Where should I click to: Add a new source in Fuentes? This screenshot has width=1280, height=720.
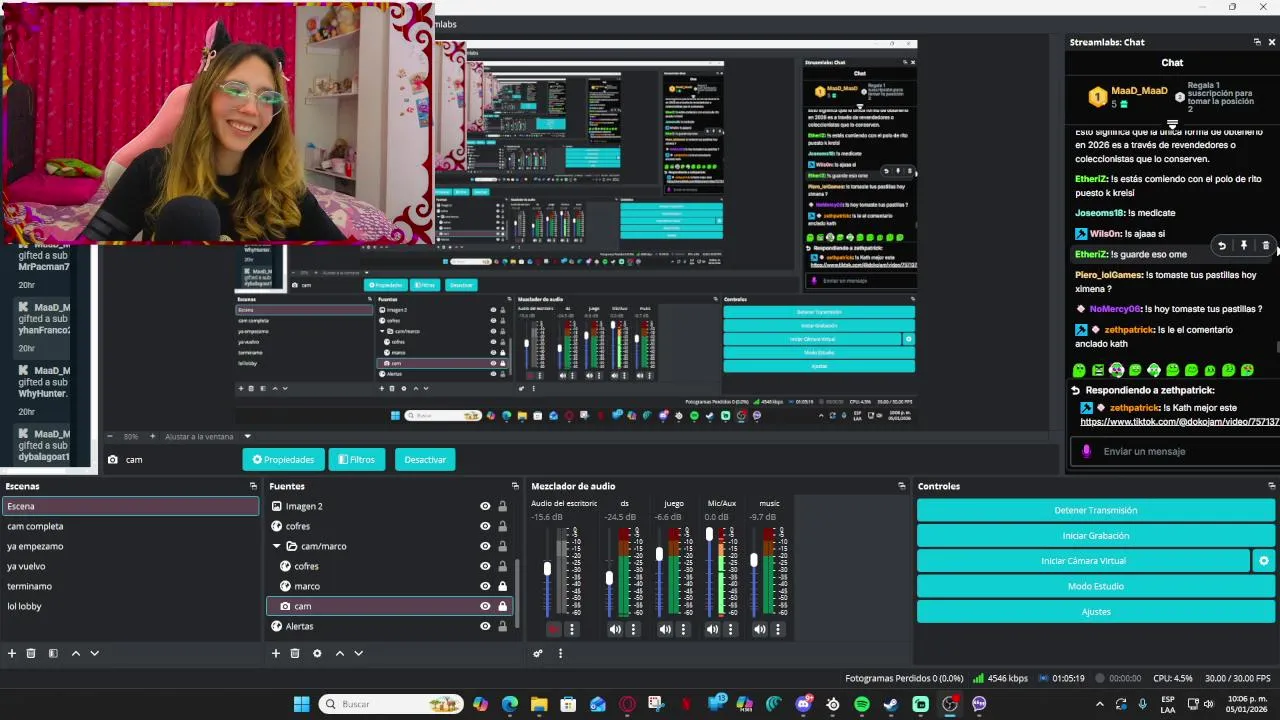(x=276, y=653)
